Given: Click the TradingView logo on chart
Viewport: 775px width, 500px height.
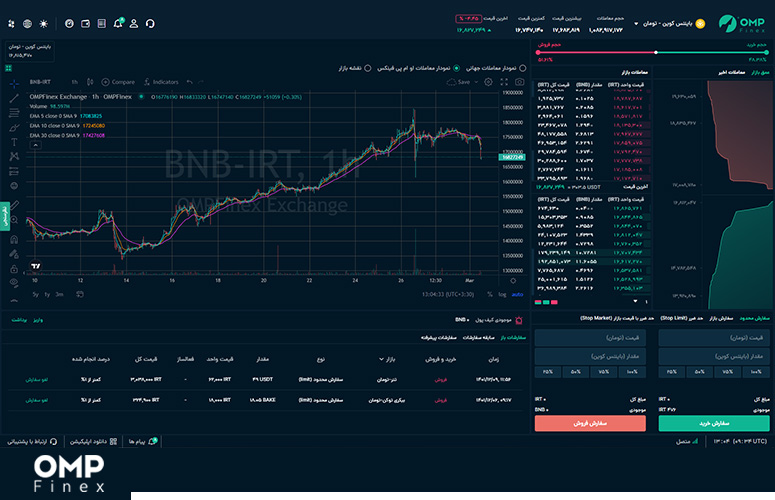Looking at the screenshot, I should coord(36,266).
